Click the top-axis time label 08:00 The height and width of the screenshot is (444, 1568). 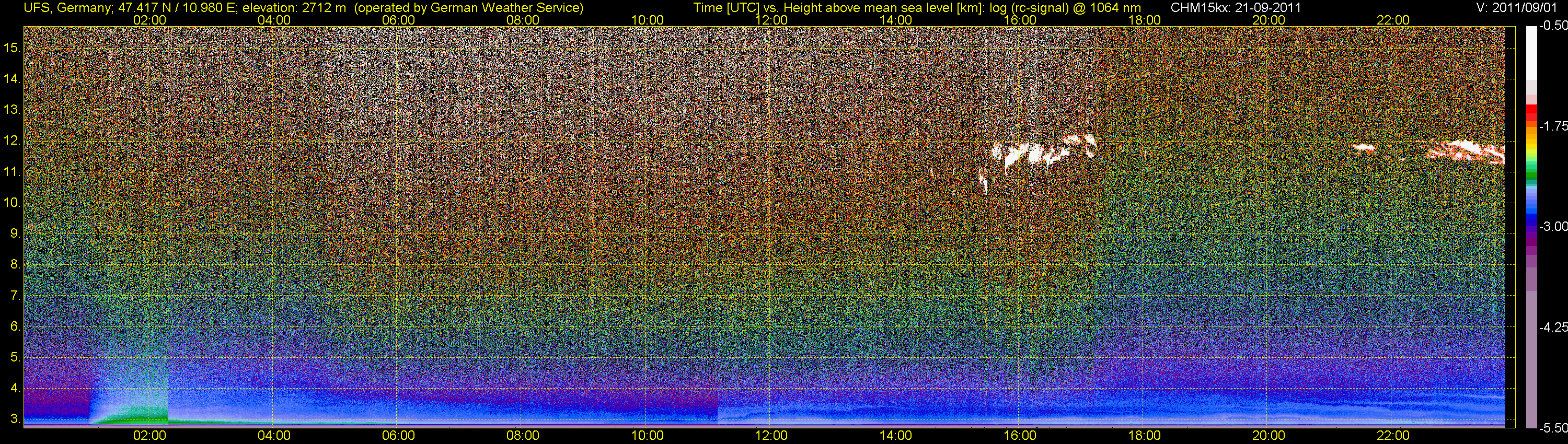tap(523, 20)
